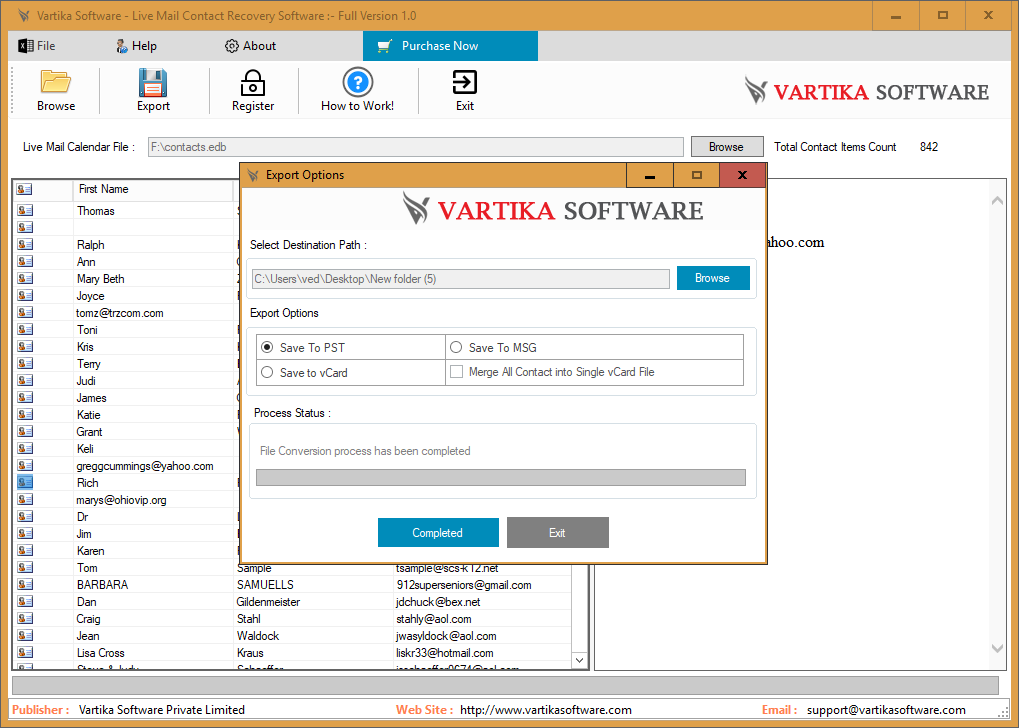Select the contact card icon for Terry
The image size is (1019, 728).
[25, 363]
